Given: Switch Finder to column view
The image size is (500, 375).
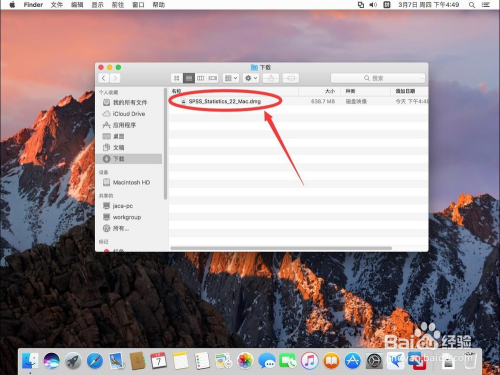Looking at the screenshot, I should click(201, 78).
